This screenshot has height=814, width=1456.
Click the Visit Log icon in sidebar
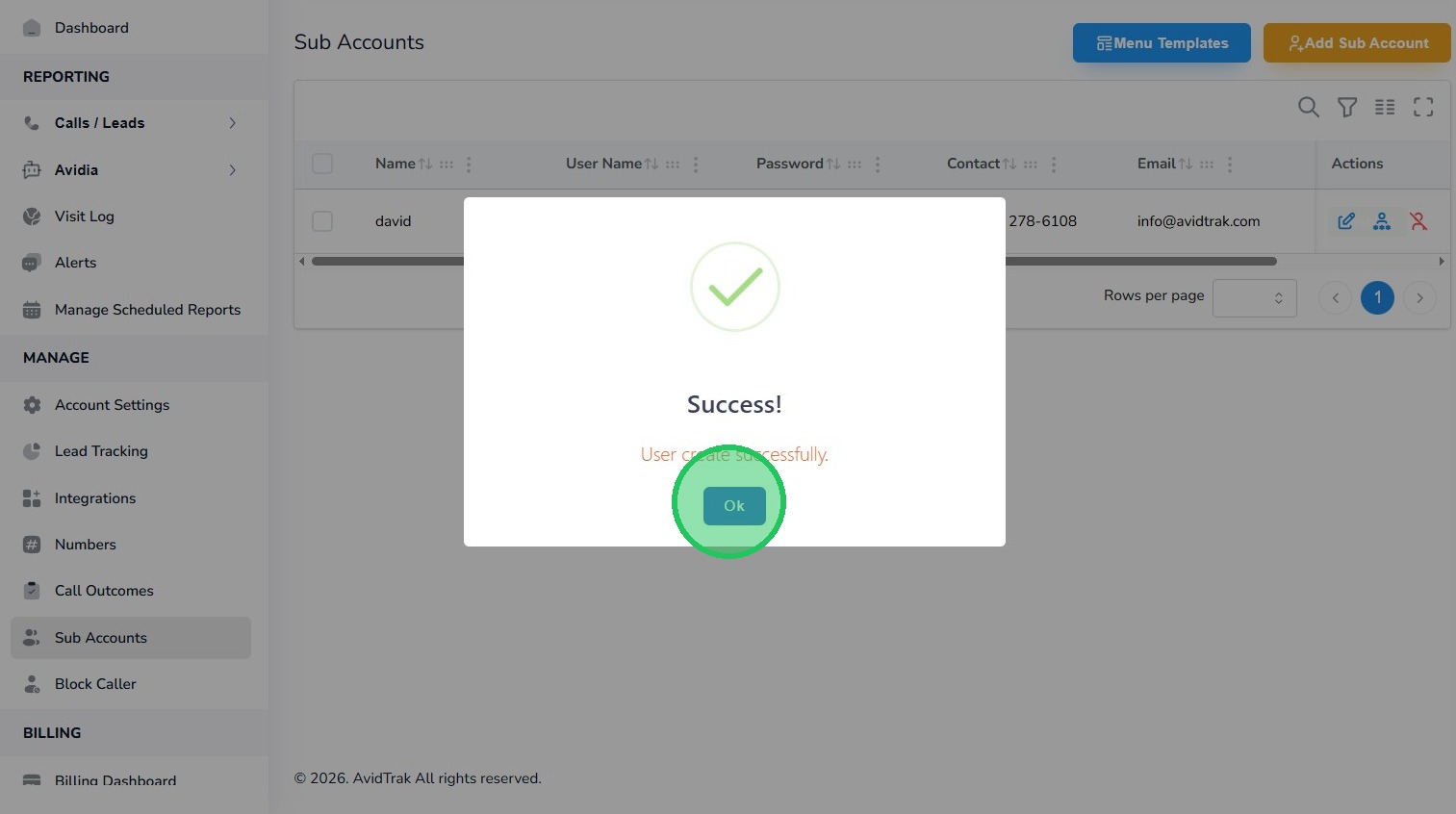pos(32,216)
